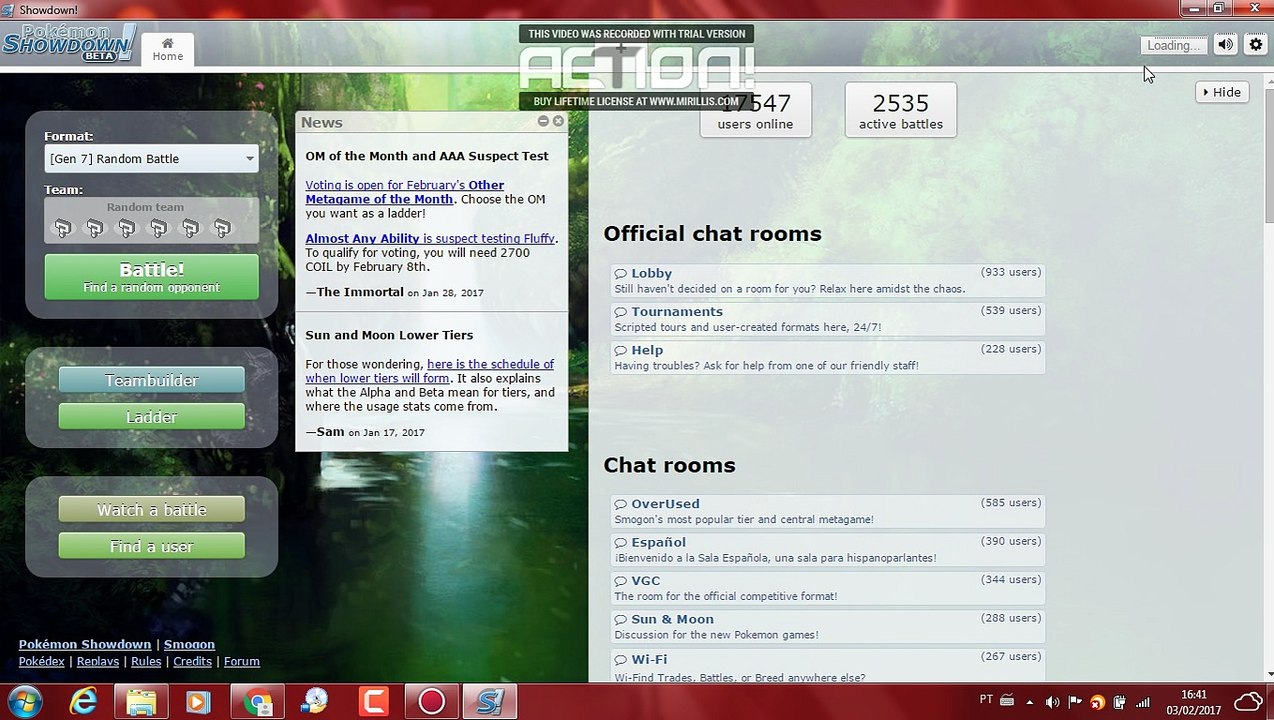The height and width of the screenshot is (720, 1274).
Task: Click the 2535 active battles counter
Action: coord(900,110)
